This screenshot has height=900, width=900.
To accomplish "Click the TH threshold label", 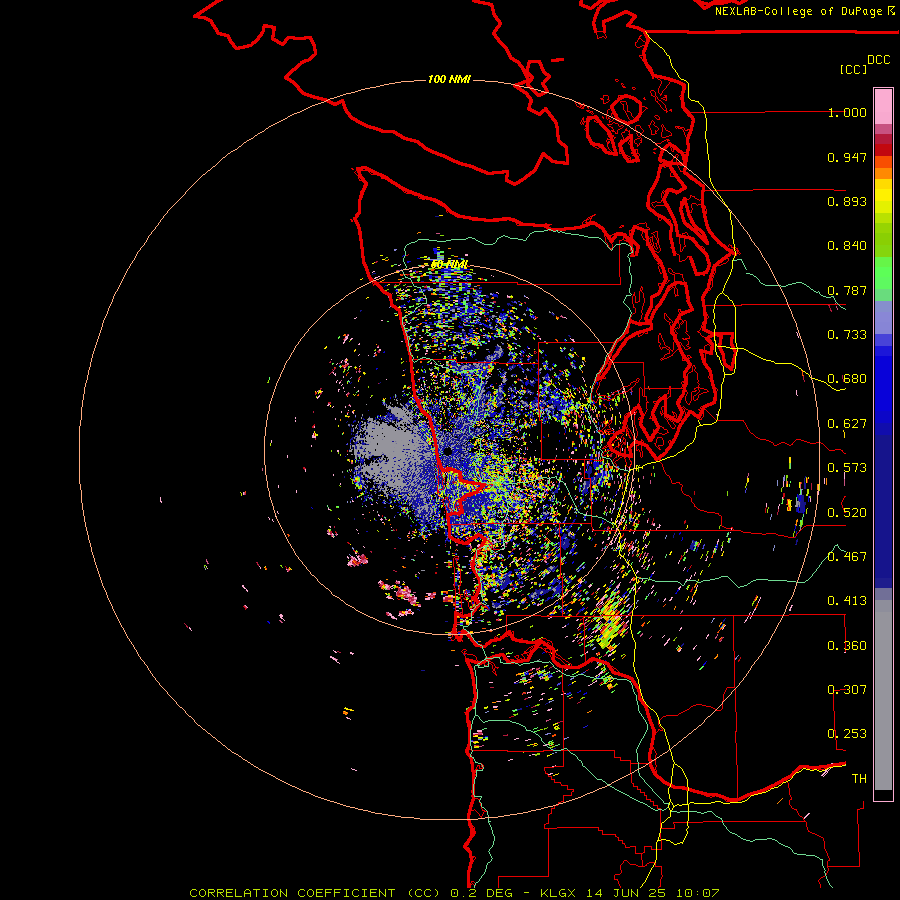I will pos(859,779).
